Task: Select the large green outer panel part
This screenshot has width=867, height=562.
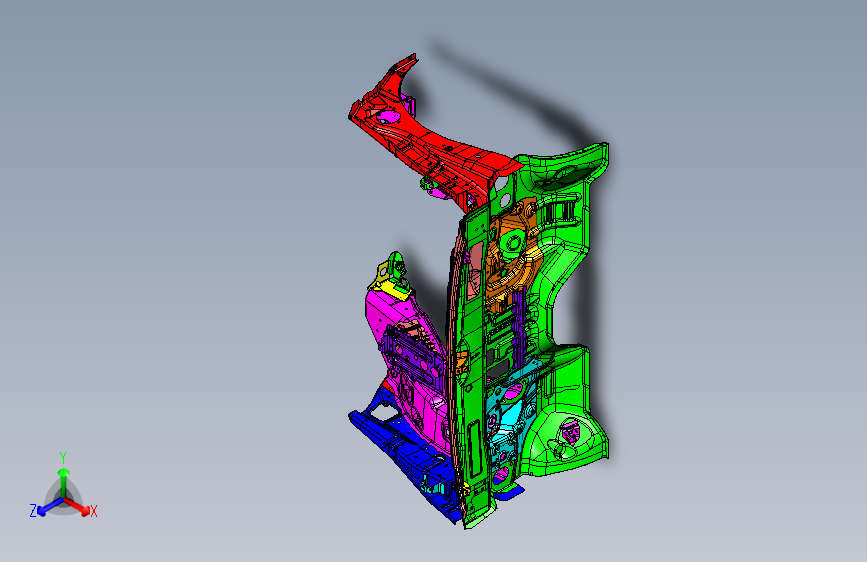Action: click(x=572, y=310)
